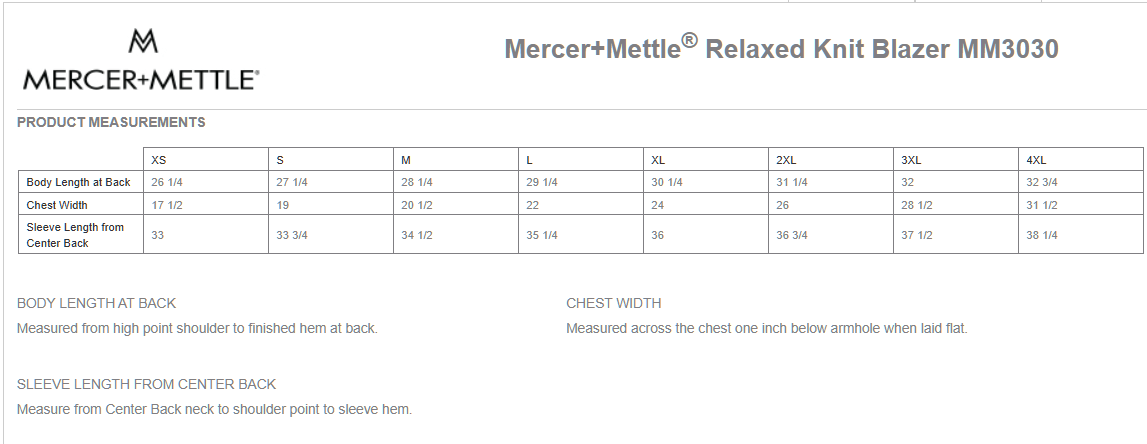Select the 3XL chest width value 28 1/2
Viewport: 1147px width, 444px height.
click(x=917, y=205)
